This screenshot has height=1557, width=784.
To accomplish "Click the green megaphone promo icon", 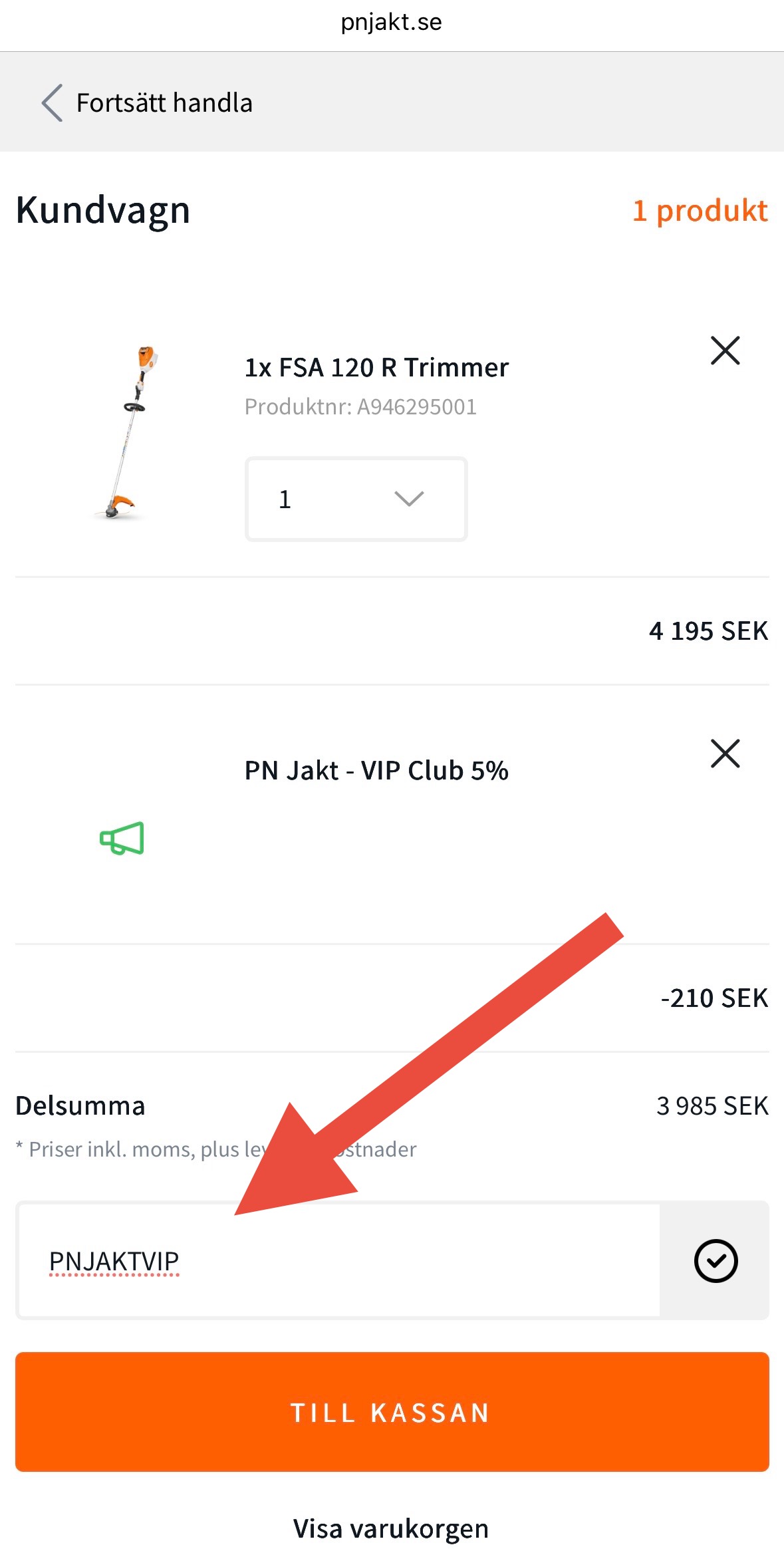I will coord(122,838).
